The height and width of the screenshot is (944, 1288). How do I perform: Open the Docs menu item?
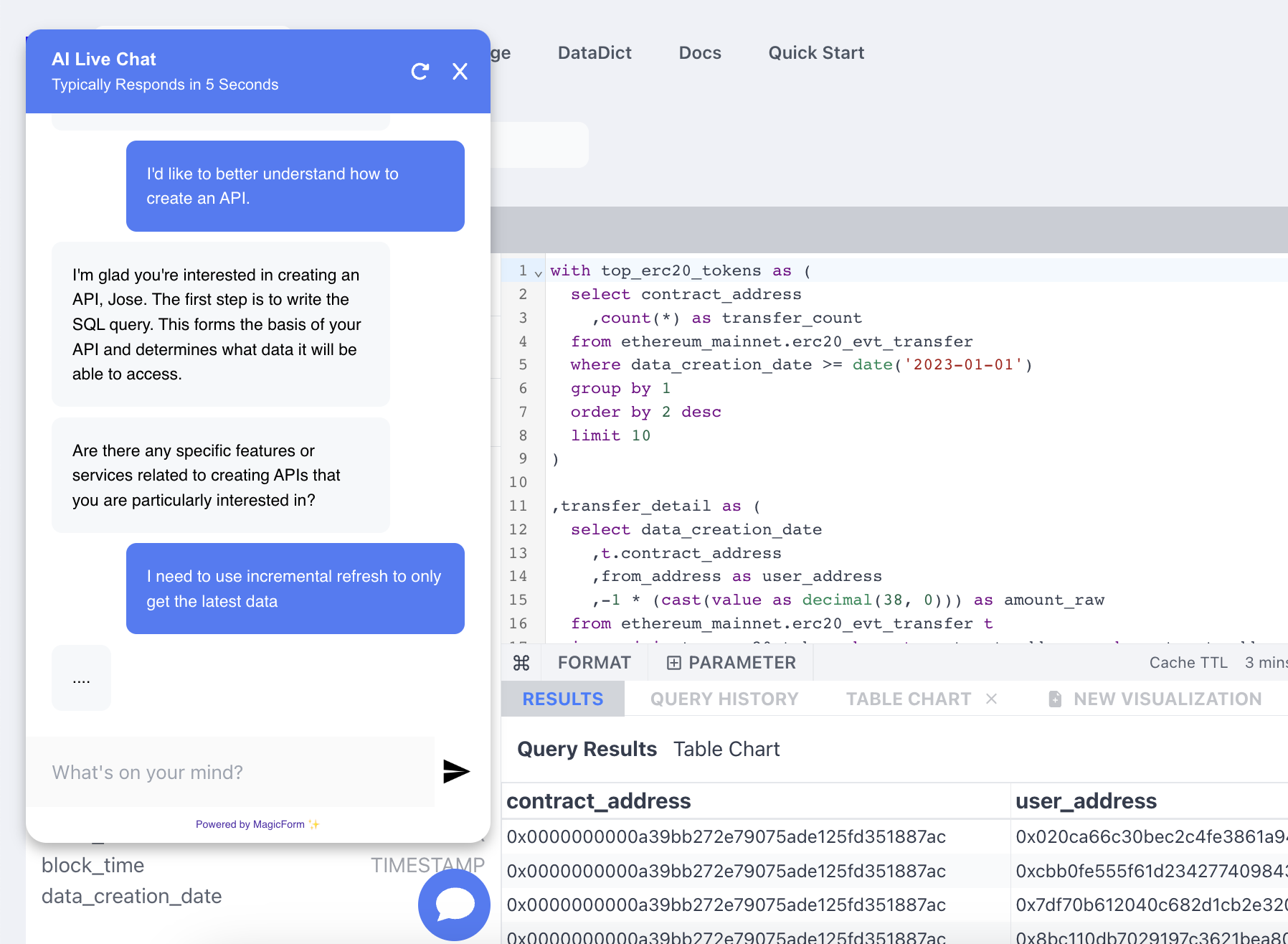pos(700,53)
